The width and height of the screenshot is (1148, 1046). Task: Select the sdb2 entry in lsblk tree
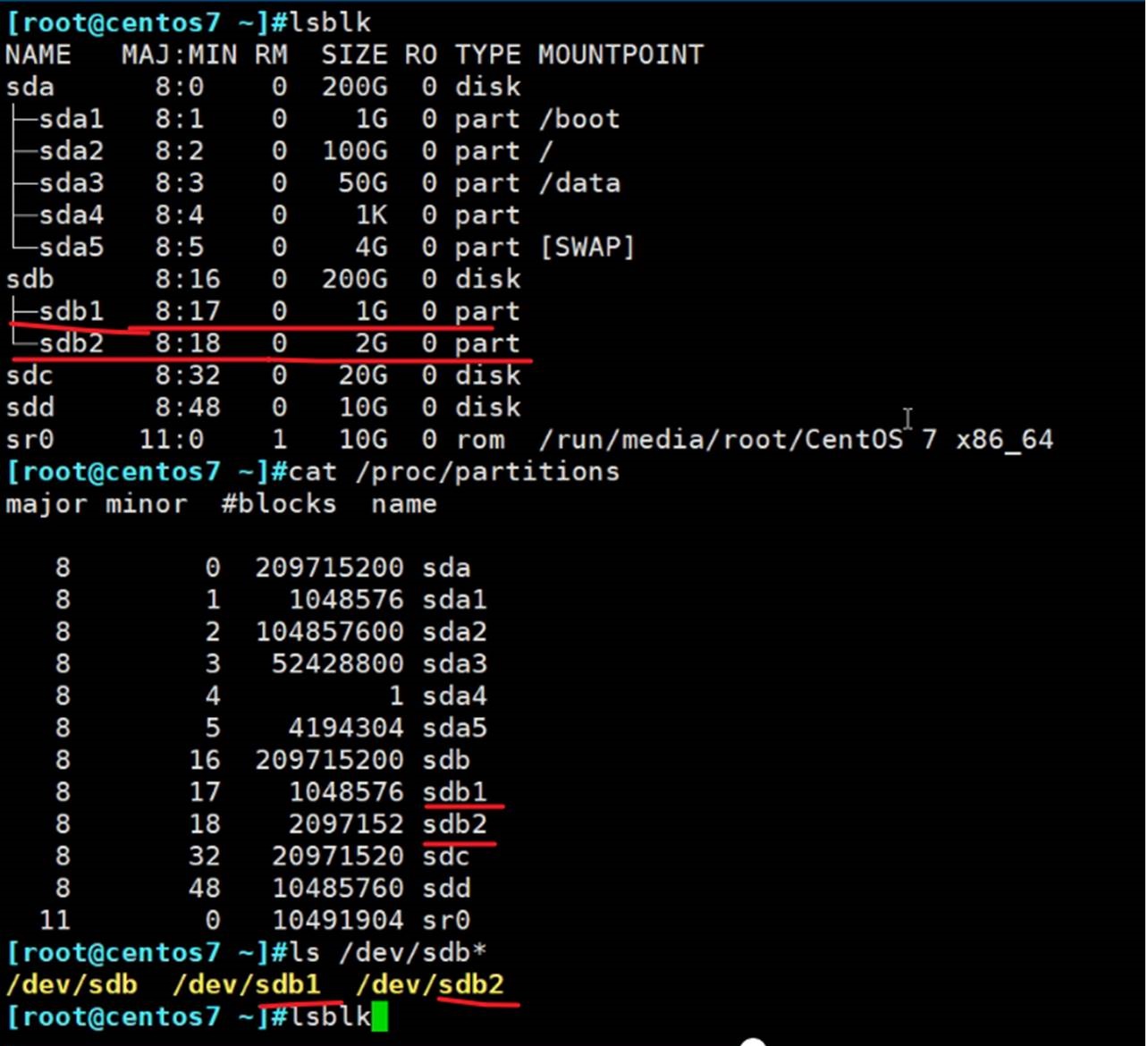click(71, 343)
